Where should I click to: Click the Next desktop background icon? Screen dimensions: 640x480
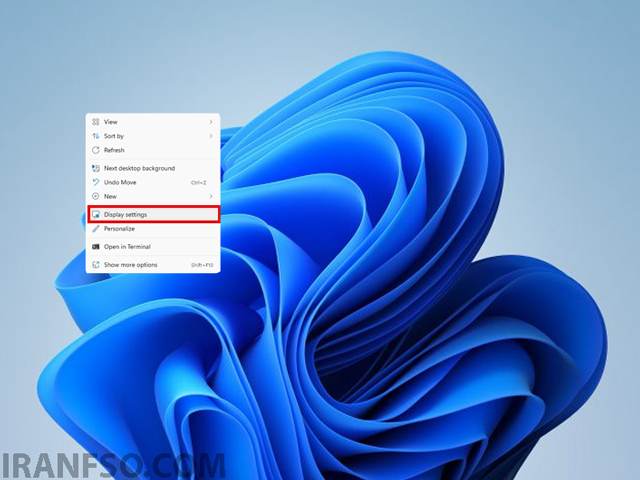[x=96, y=168]
